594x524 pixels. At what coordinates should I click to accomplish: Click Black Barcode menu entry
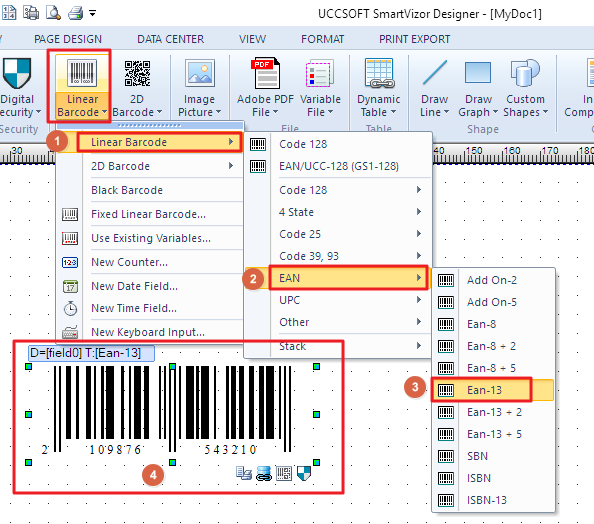coord(150,190)
